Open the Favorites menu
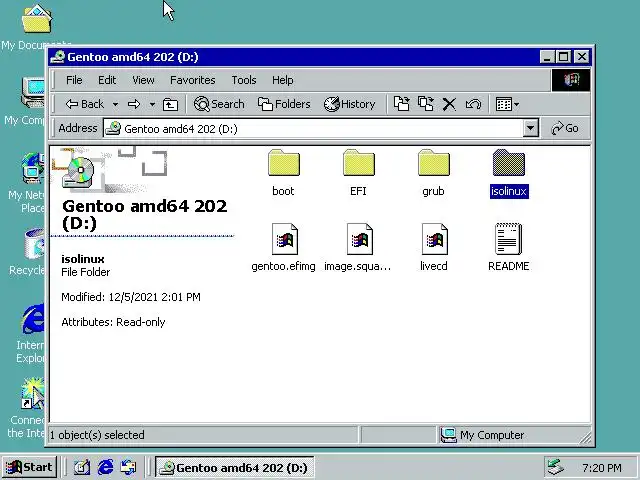 pos(193,80)
